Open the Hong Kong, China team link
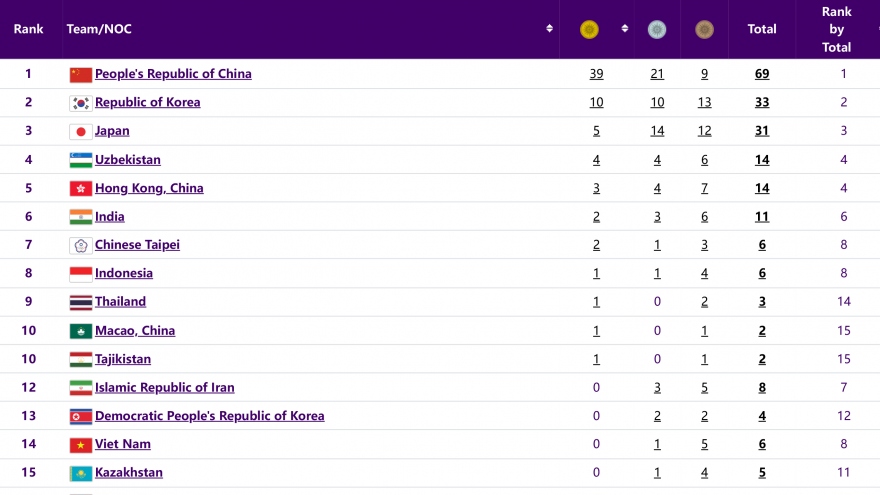880x495 pixels. point(149,188)
